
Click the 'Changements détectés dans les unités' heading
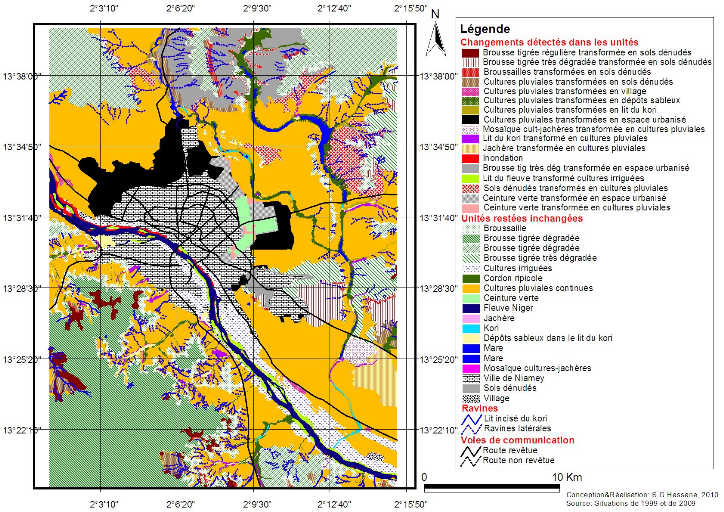coord(549,42)
